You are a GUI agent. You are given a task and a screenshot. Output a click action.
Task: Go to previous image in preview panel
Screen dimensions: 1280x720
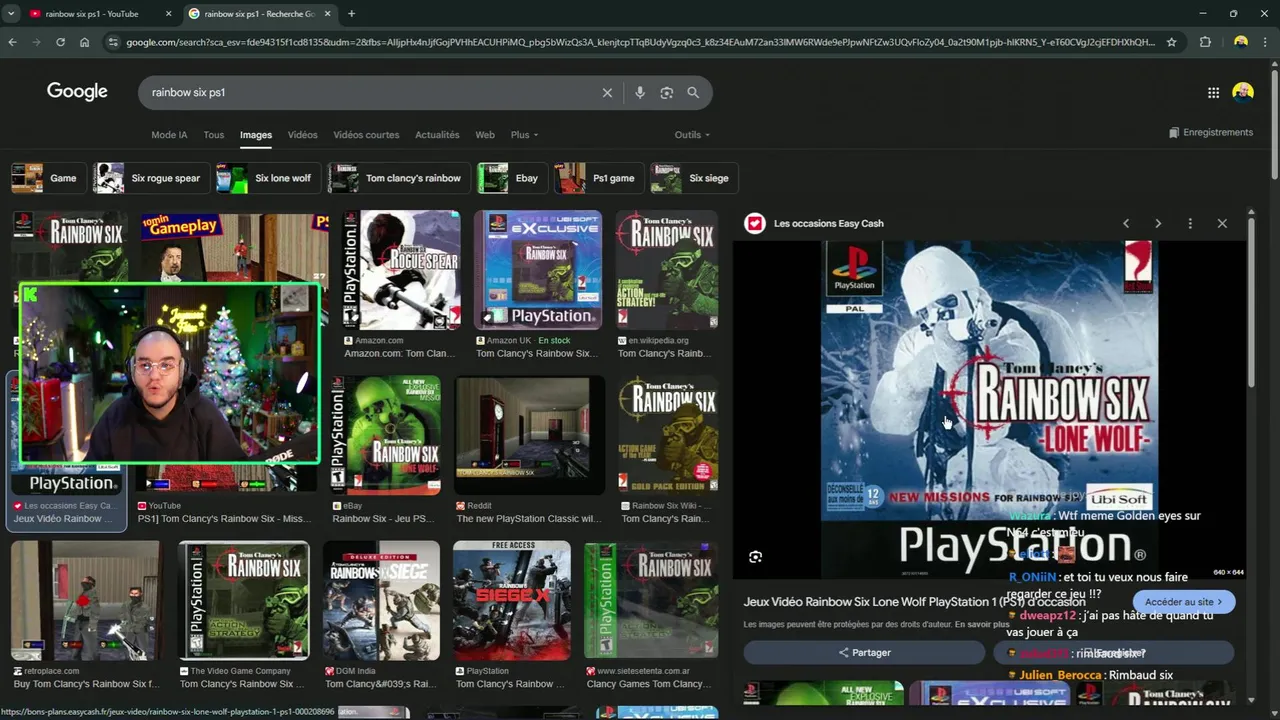1126,223
